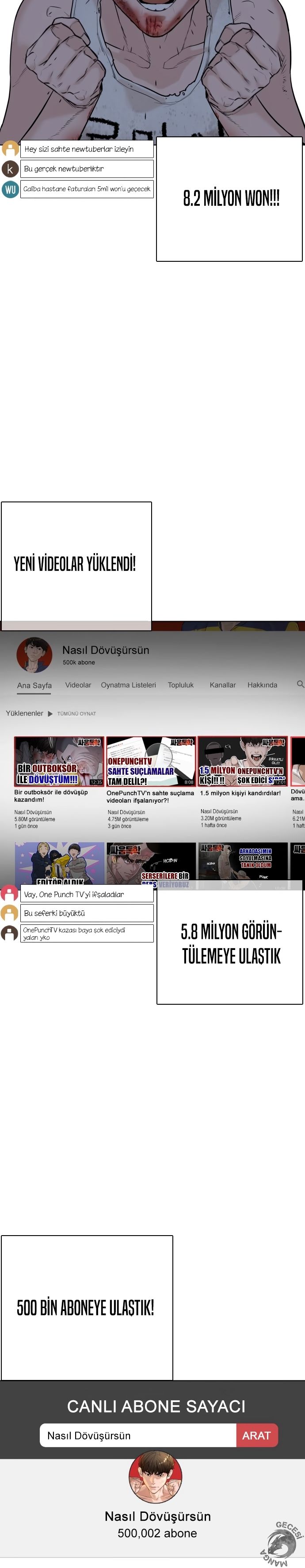Switch to the Videolar tab
305x1568 pixels.
point(78,685)
